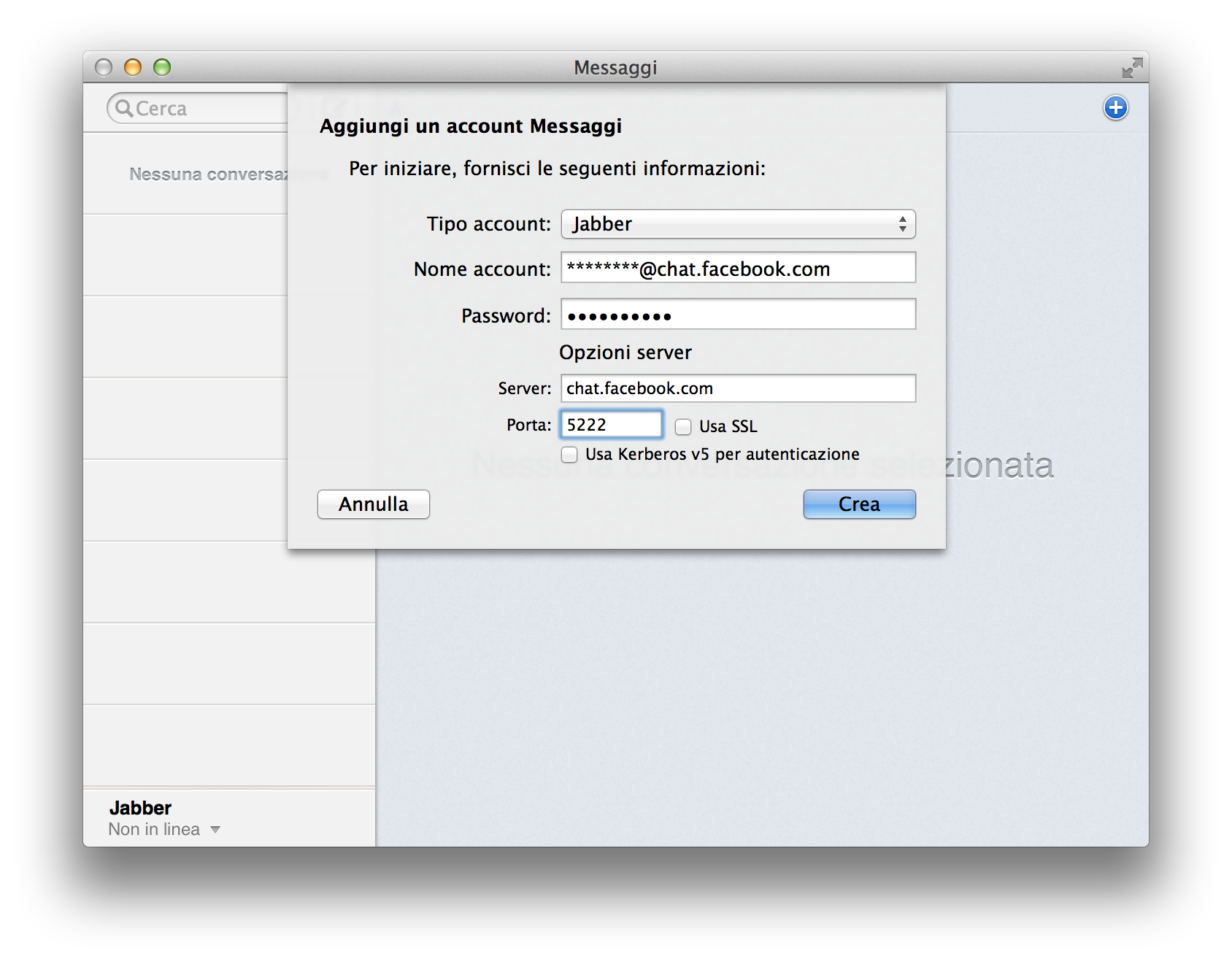Open the Non in linea status menu

pyautogui.click(x=164, y=829)
